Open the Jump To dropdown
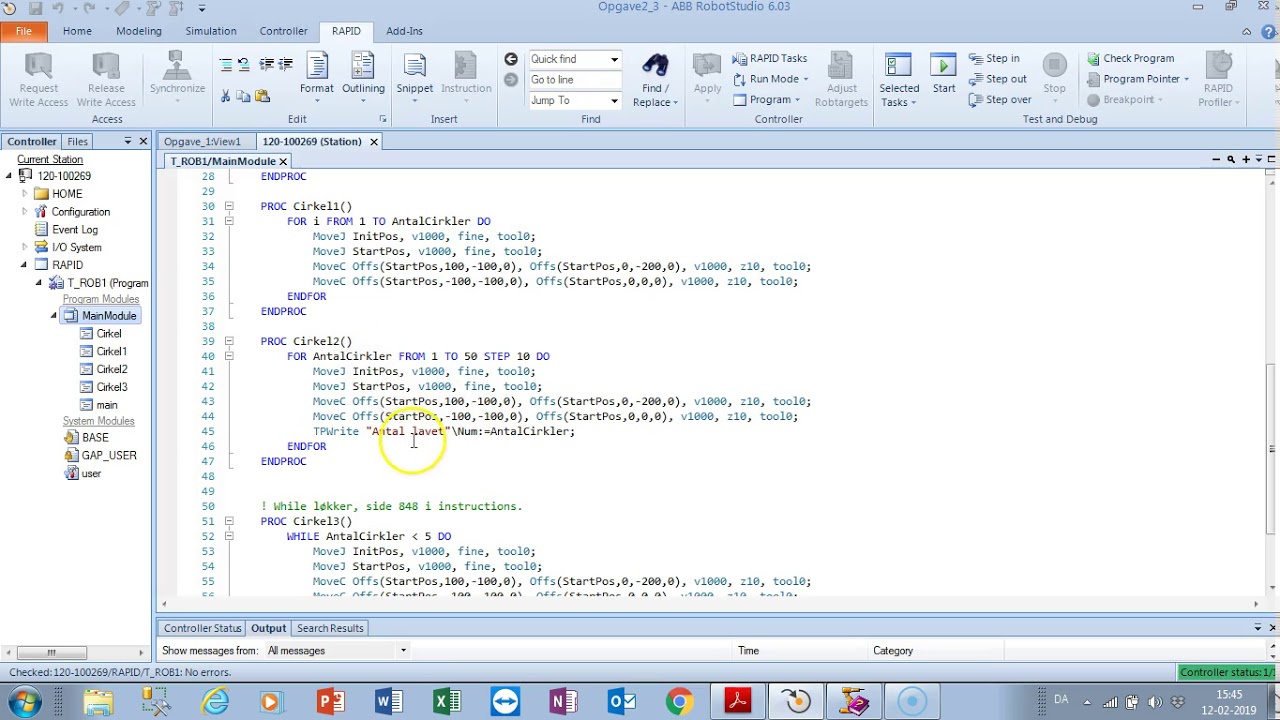Viewport: 1280px width, 720px height. coord(614,101)
